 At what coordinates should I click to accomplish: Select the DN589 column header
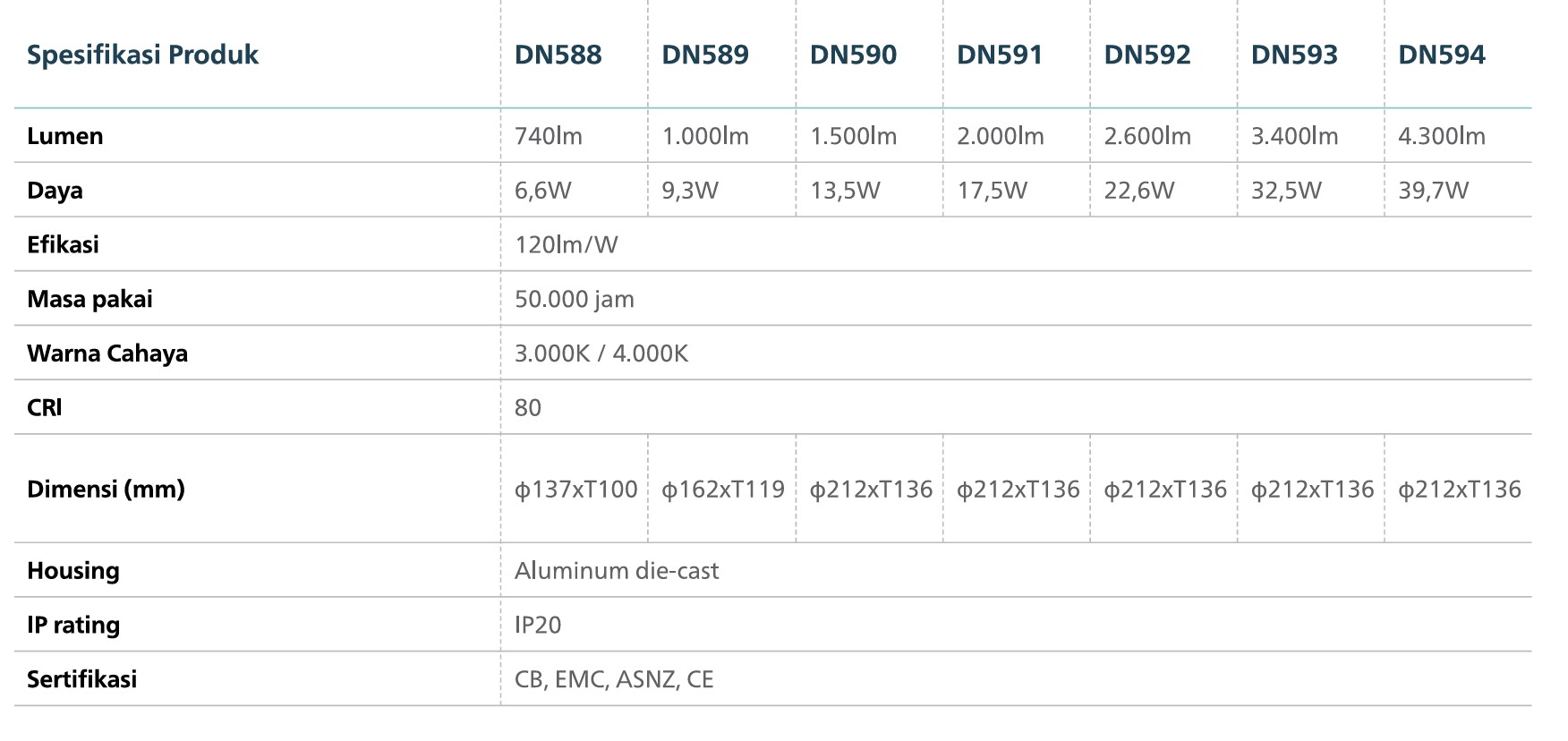pos(705,55)
